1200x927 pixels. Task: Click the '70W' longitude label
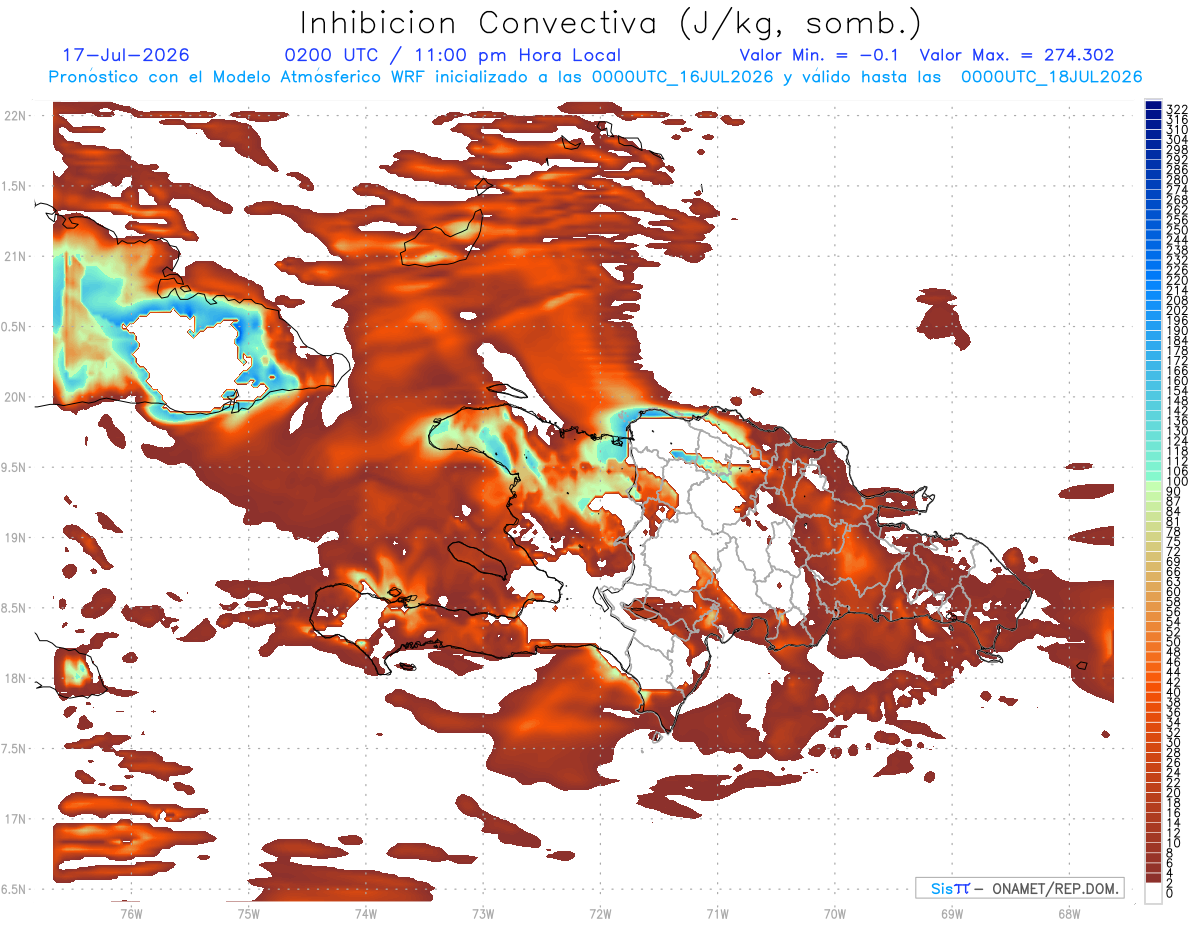835,913
